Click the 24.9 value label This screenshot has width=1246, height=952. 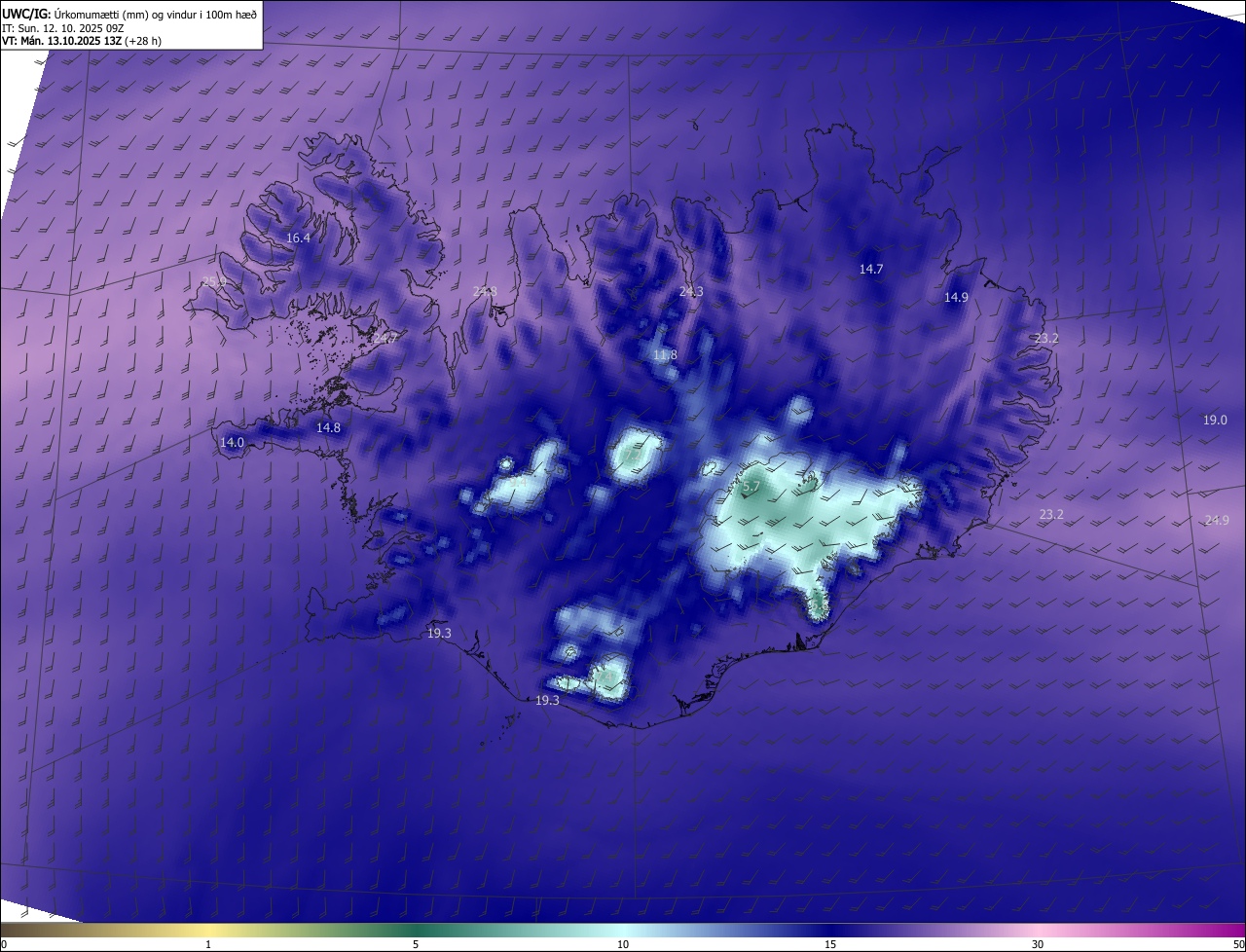point(1217,521)
